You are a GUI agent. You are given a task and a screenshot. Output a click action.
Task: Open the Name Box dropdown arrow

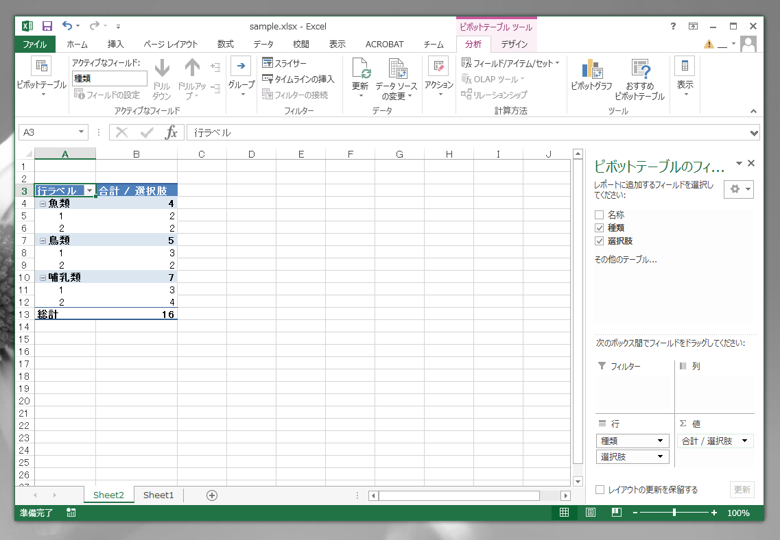coord(81,132)
